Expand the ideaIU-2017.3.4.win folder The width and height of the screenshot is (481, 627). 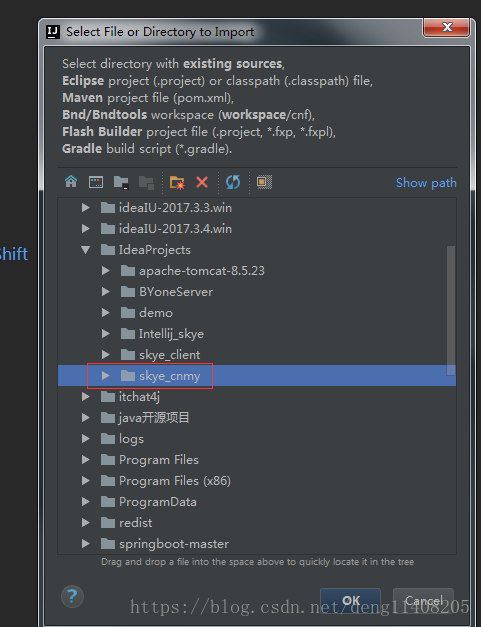86,229
